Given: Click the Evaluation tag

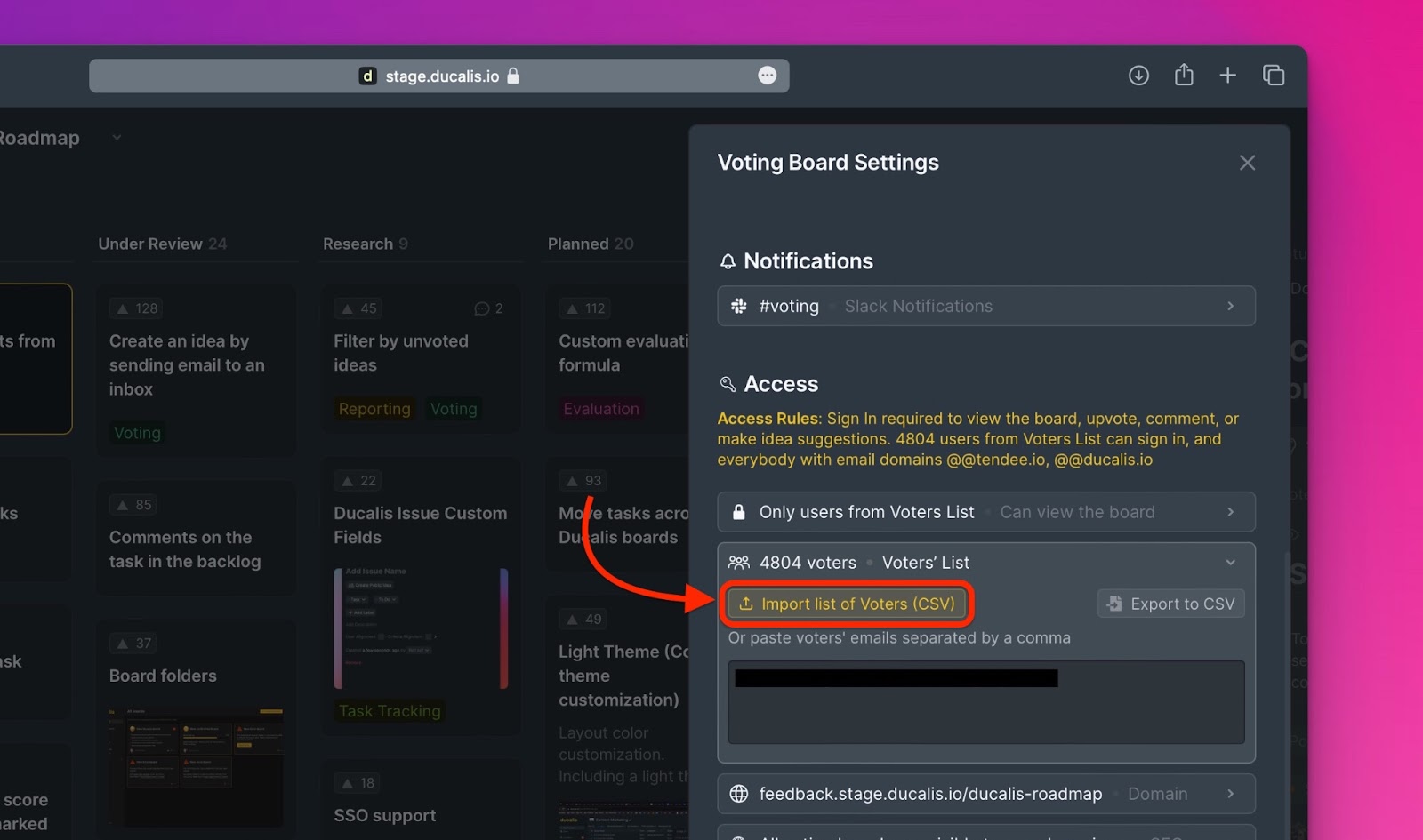Looking at the screenshot, I should [x=600, y=409].
